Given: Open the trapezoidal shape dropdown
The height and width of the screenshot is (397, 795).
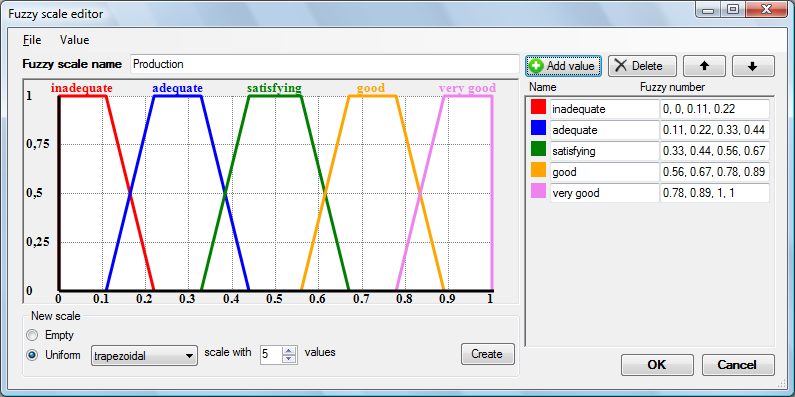Looking at the screenshot, I should (x=144, y=356).
